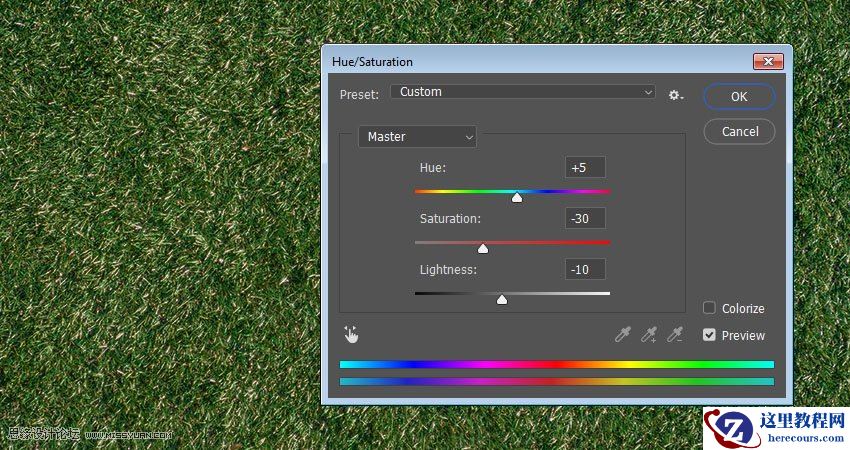This screenshot has width=850, height=450.
Task: Focus the Lightness value field showing -10
Action: click(585, 269)
